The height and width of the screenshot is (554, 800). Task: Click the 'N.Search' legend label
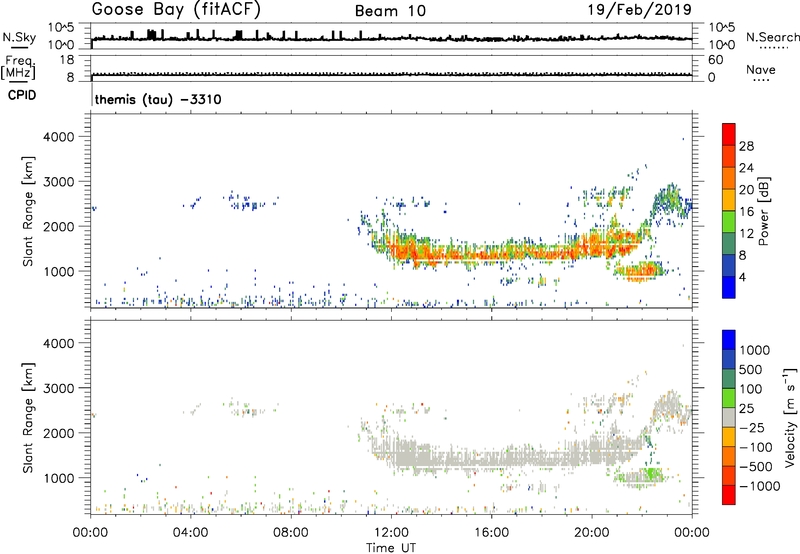click(772, 37)
